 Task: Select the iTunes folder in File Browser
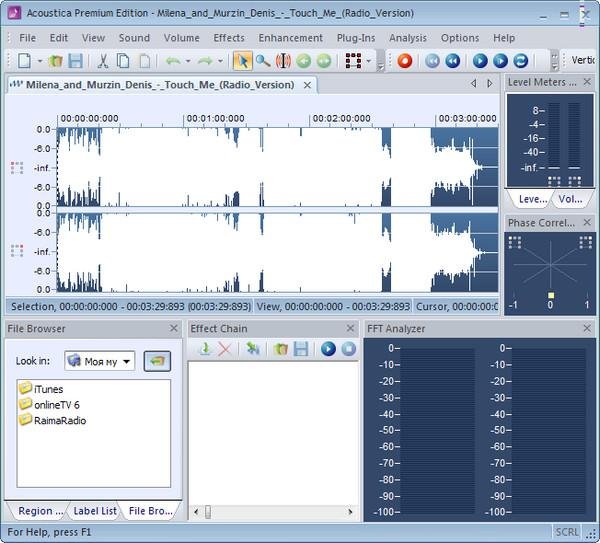coord(48,388)
